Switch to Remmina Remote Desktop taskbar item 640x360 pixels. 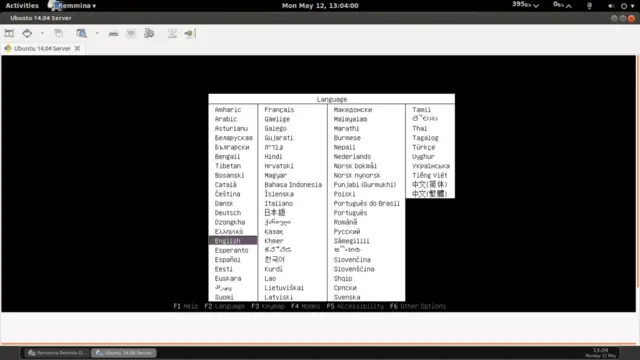coord(56,353)
